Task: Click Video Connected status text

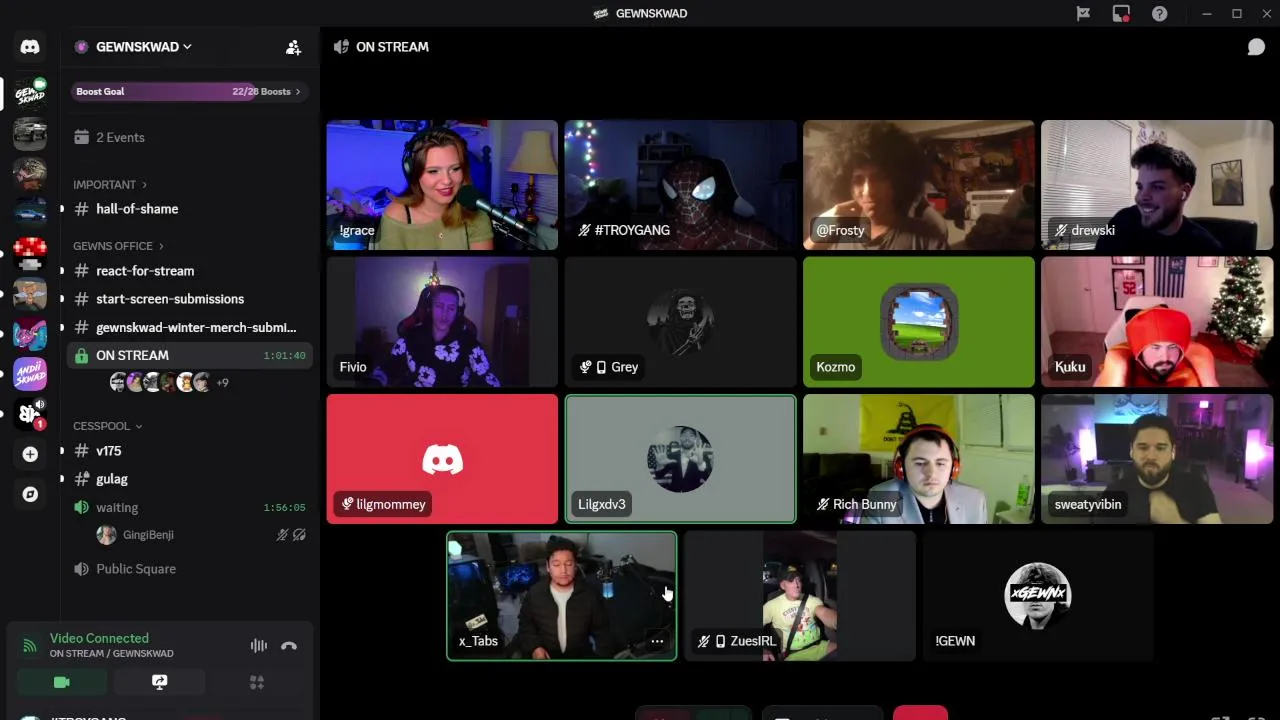Action: click(x=99, y=638)
